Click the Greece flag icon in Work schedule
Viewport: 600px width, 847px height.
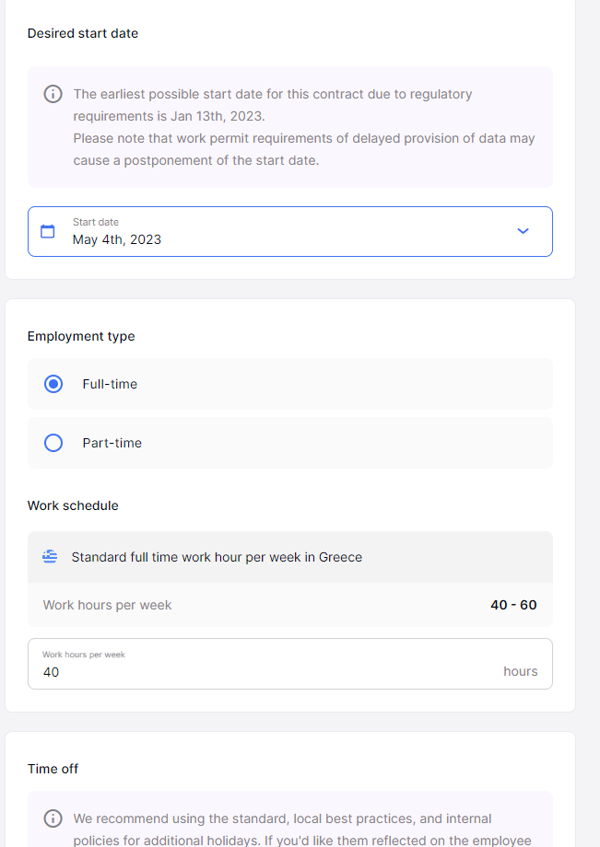pos(50,556)
